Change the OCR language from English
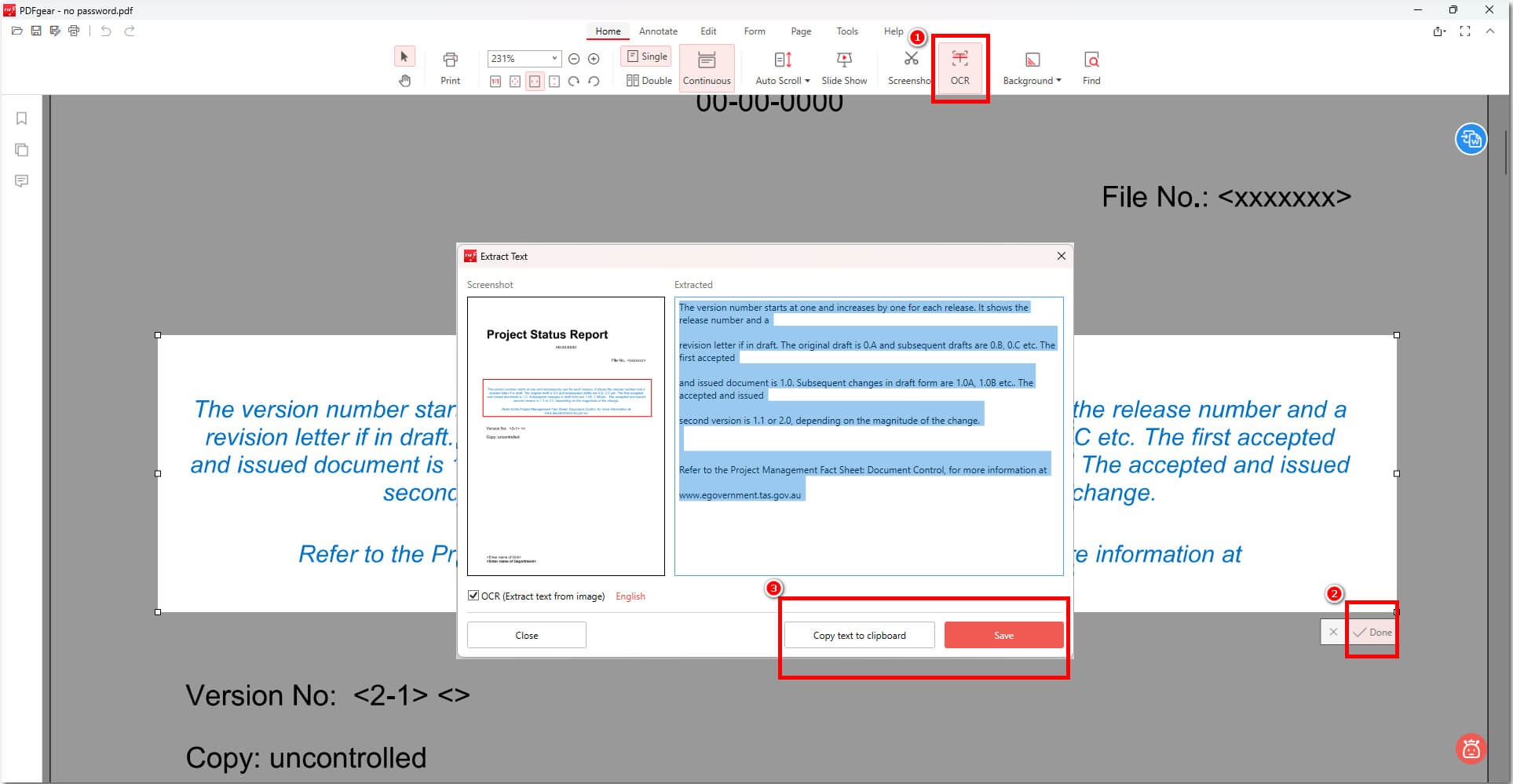This screenshot has height=784, width=1513. click(630, 596)
